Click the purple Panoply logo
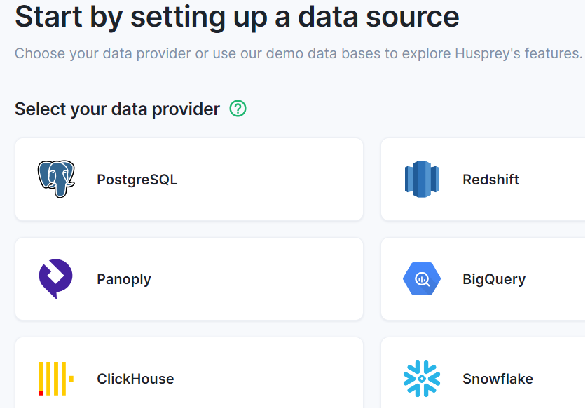585x408 pixels. click(x=56, y=279)
